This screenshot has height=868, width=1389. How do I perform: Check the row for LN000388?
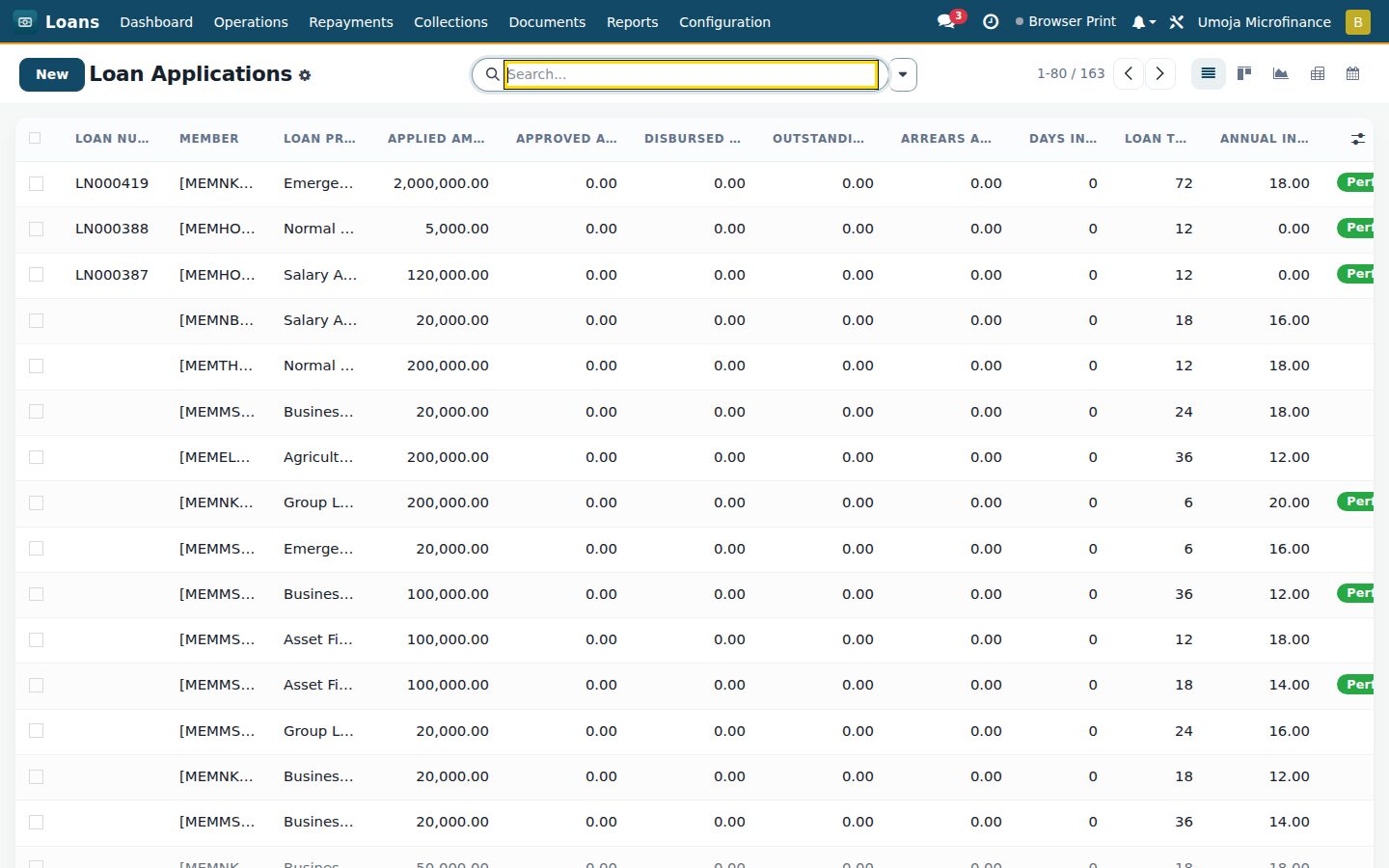[36, 229]
